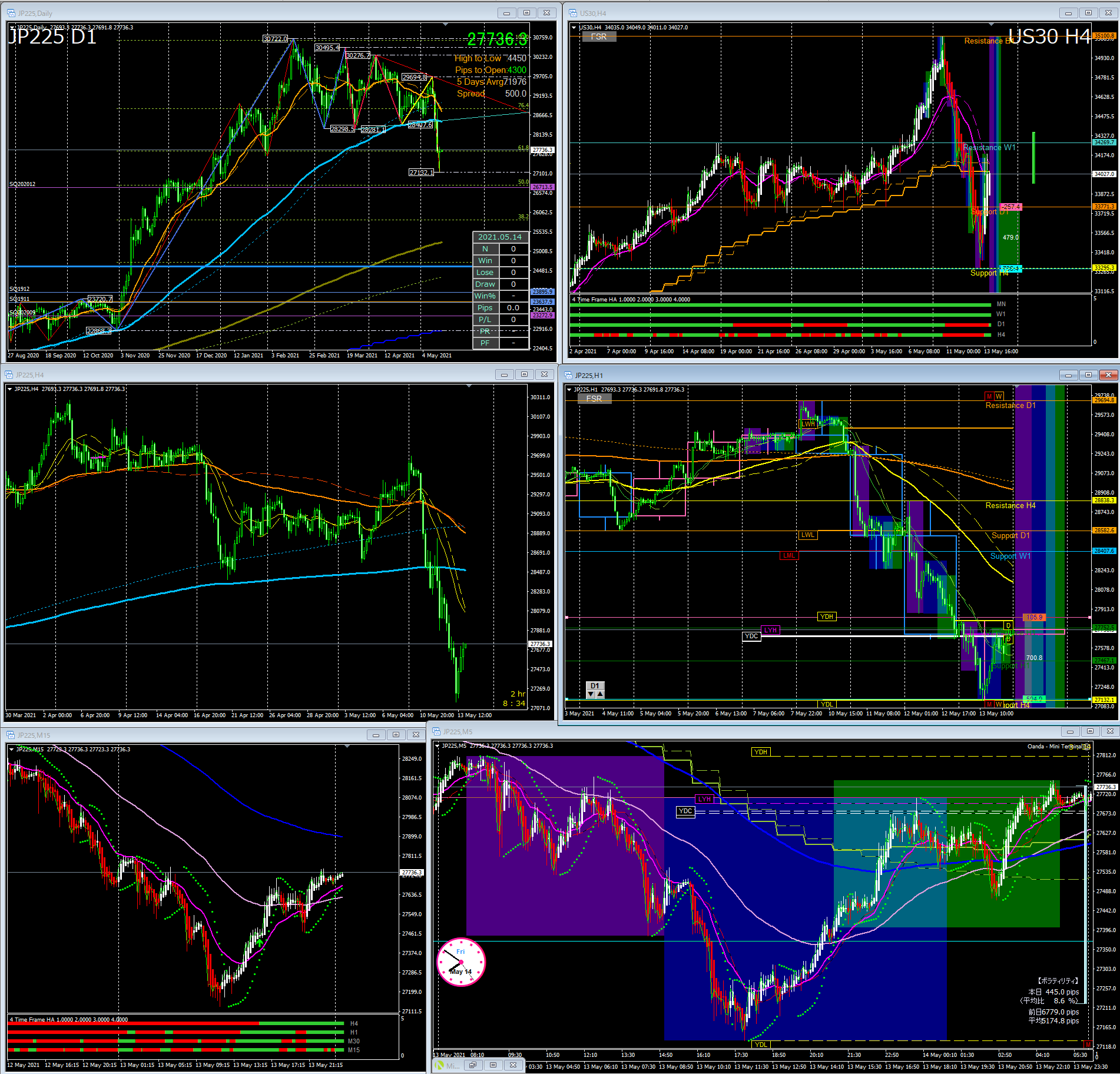Click the Win% row in the stats table
The width and height of the screenshot is (1120, 1074).
[x=500, y=296]
